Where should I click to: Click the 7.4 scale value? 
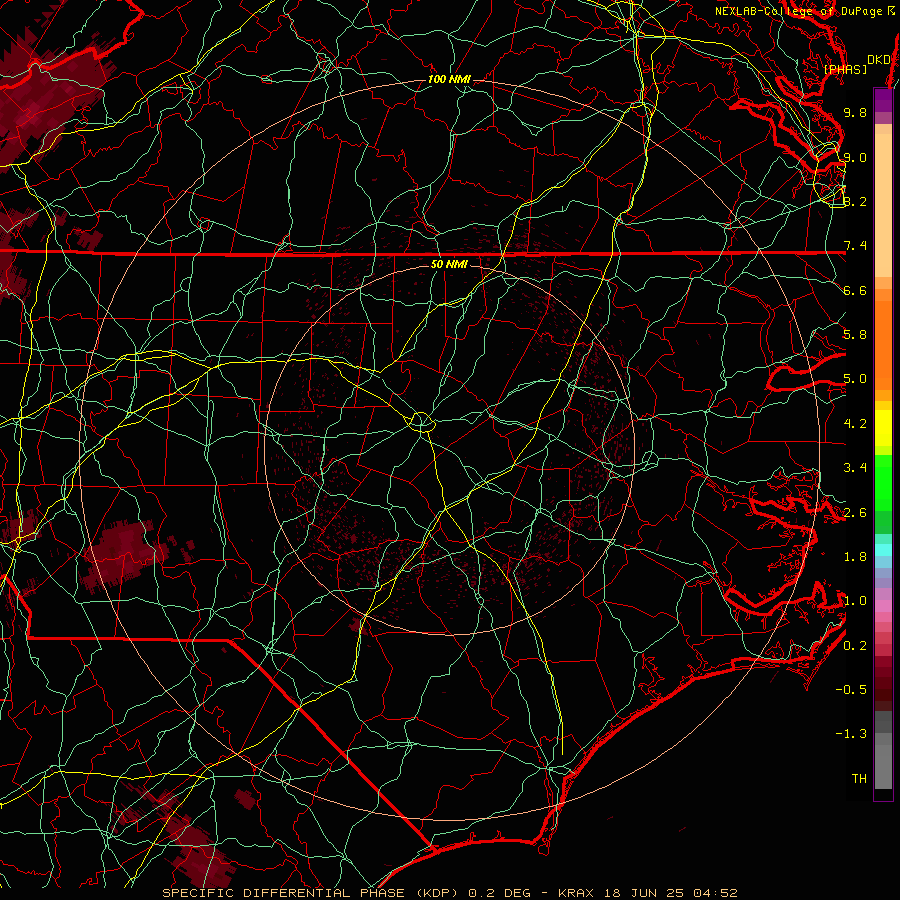(855, 246)
